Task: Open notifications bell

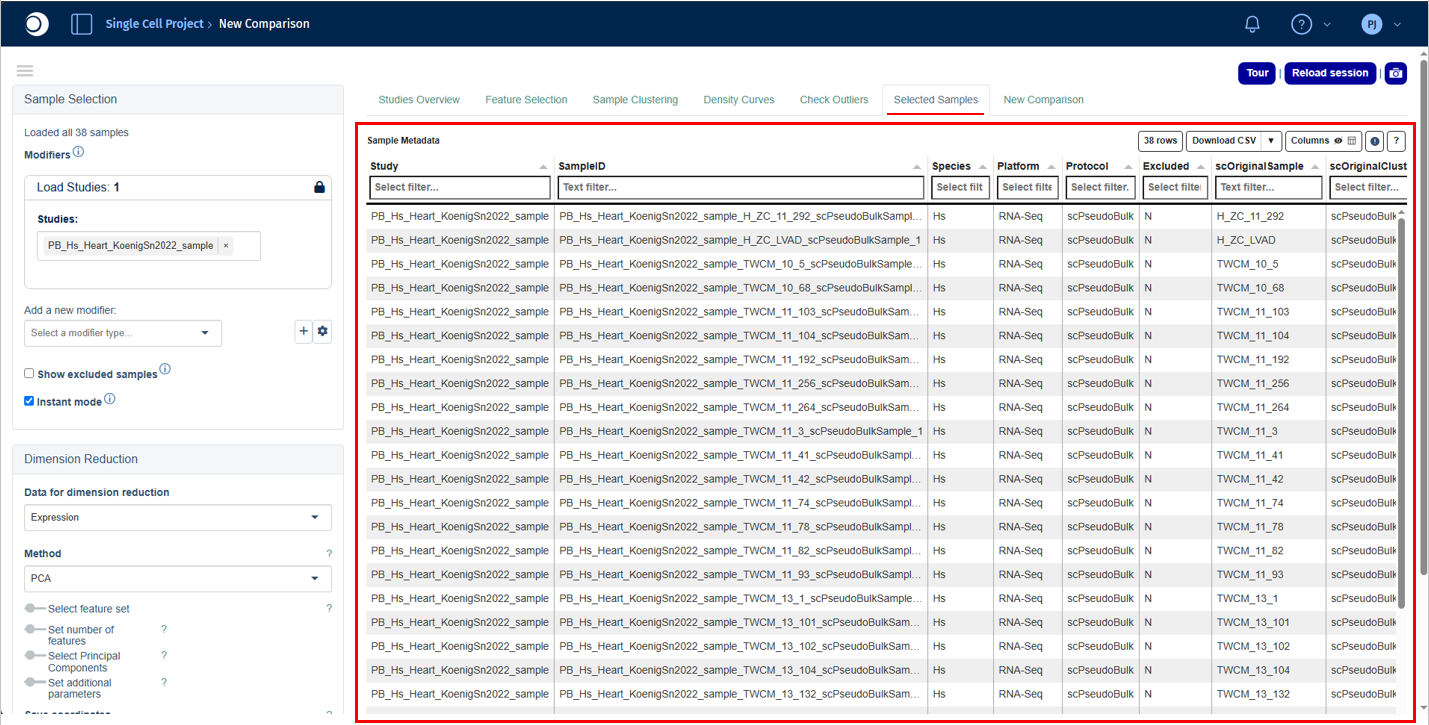Action: pos(1252,24)
